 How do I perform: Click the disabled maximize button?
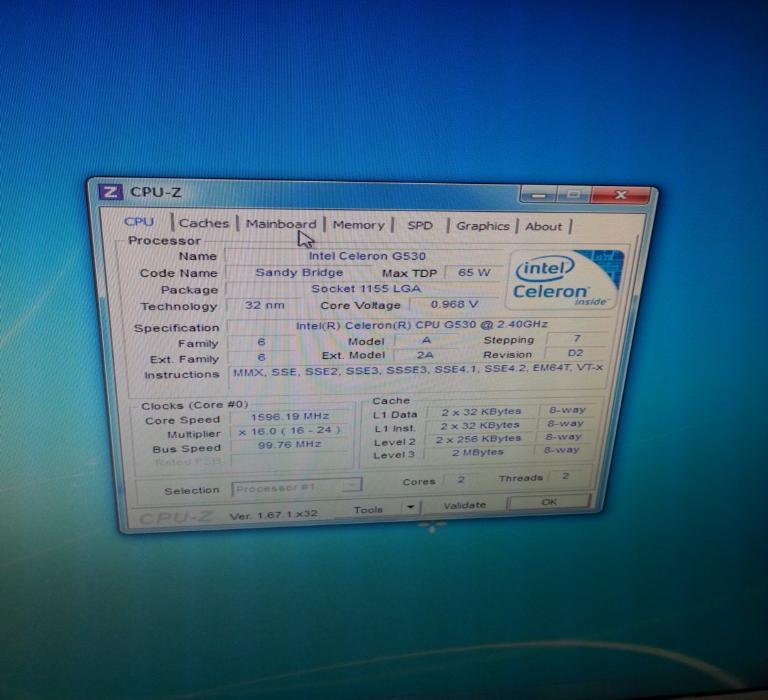point(574,194)
